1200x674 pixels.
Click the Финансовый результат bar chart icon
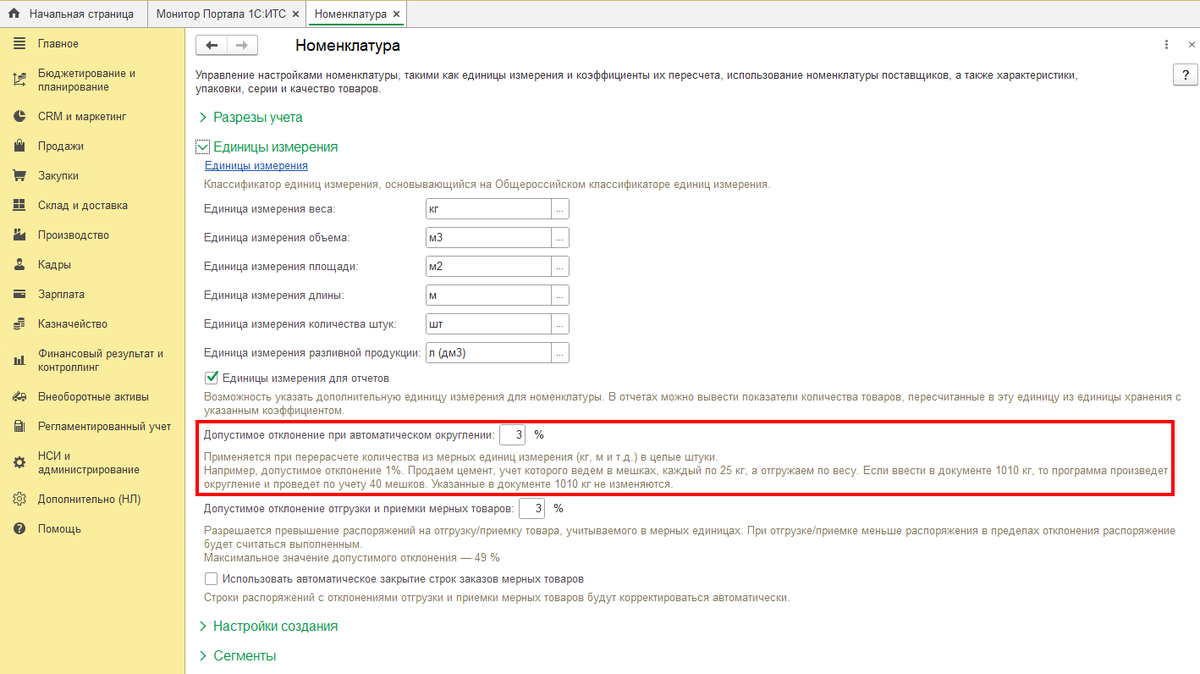pyautogui.click(x=18, y=360)
